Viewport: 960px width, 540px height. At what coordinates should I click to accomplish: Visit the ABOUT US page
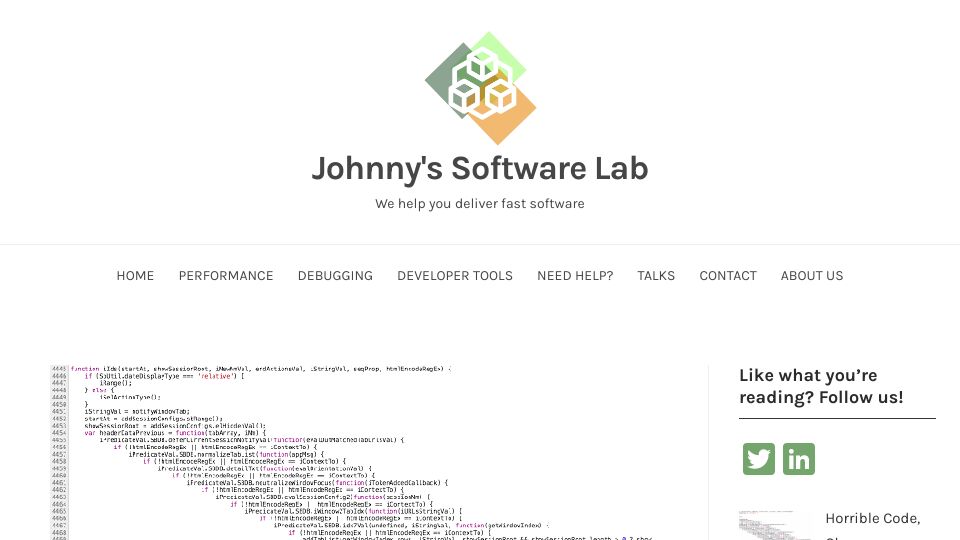[x=812, y=276]
